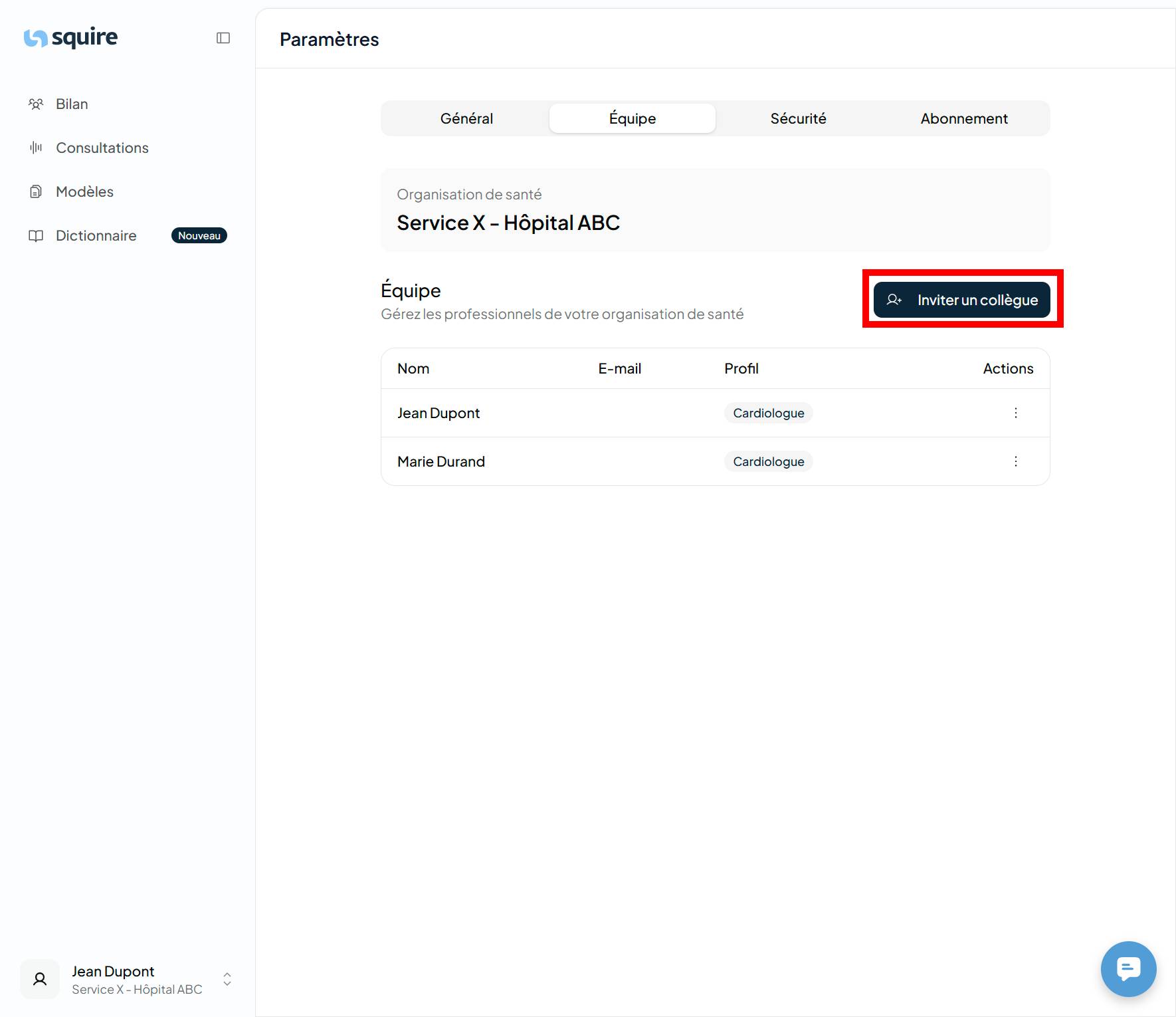
Task: Click the Dictionnaire book icon
Action: pyautogui.click(x=36, y=235)
